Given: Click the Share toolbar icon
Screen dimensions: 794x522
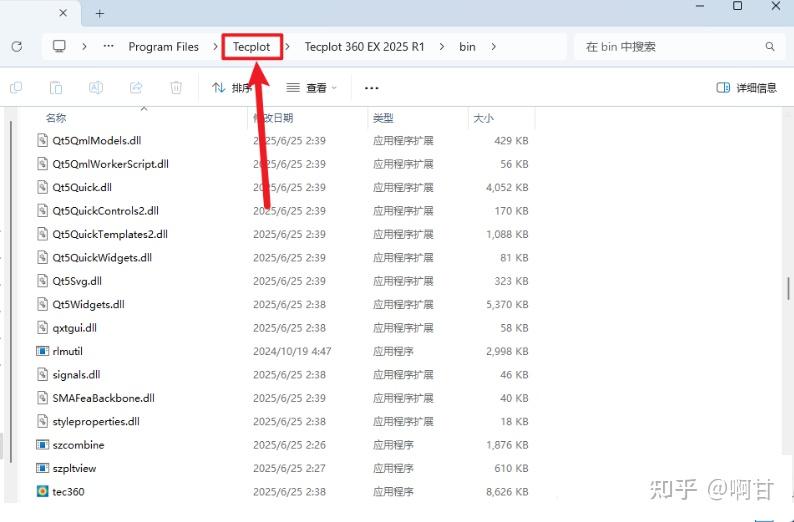Looking at the screenshot, I should pos(136,88).
